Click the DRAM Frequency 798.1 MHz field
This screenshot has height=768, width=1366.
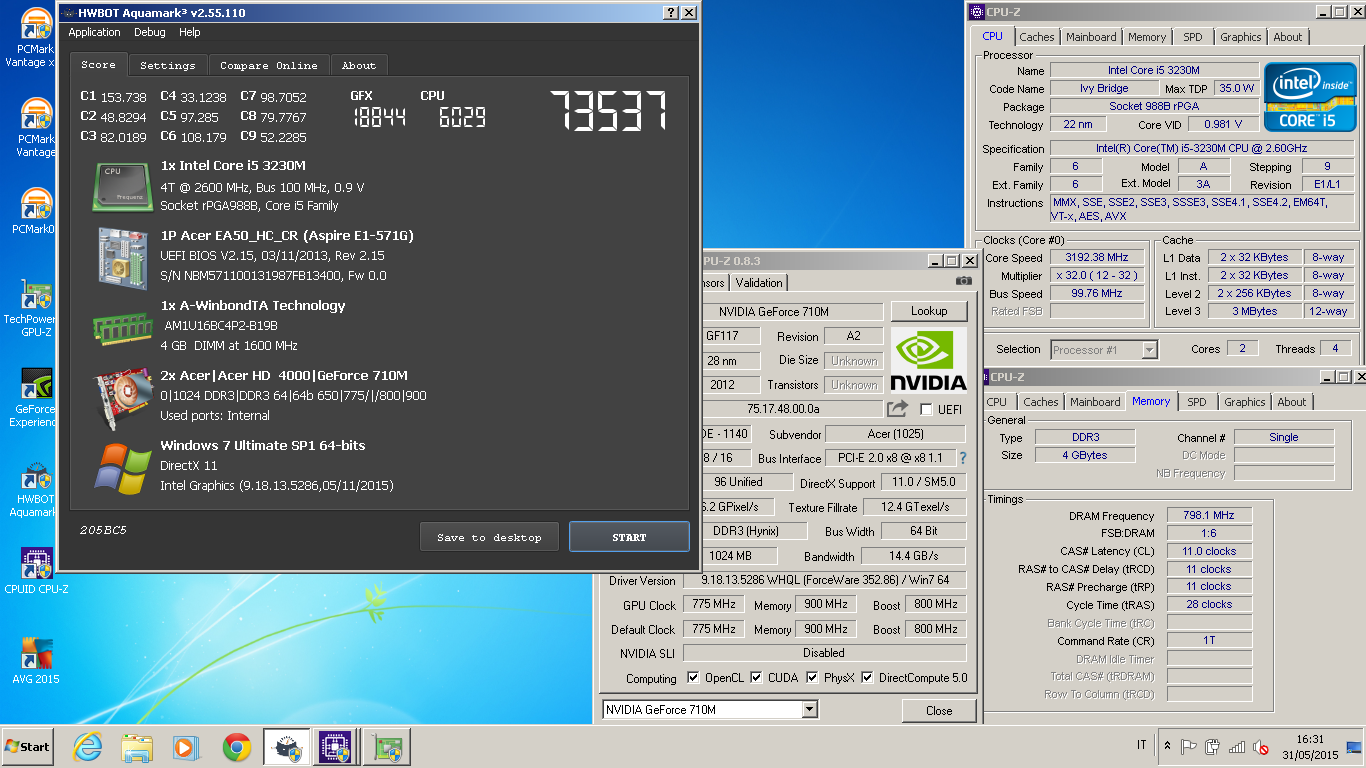click(x=1209, y=516)
